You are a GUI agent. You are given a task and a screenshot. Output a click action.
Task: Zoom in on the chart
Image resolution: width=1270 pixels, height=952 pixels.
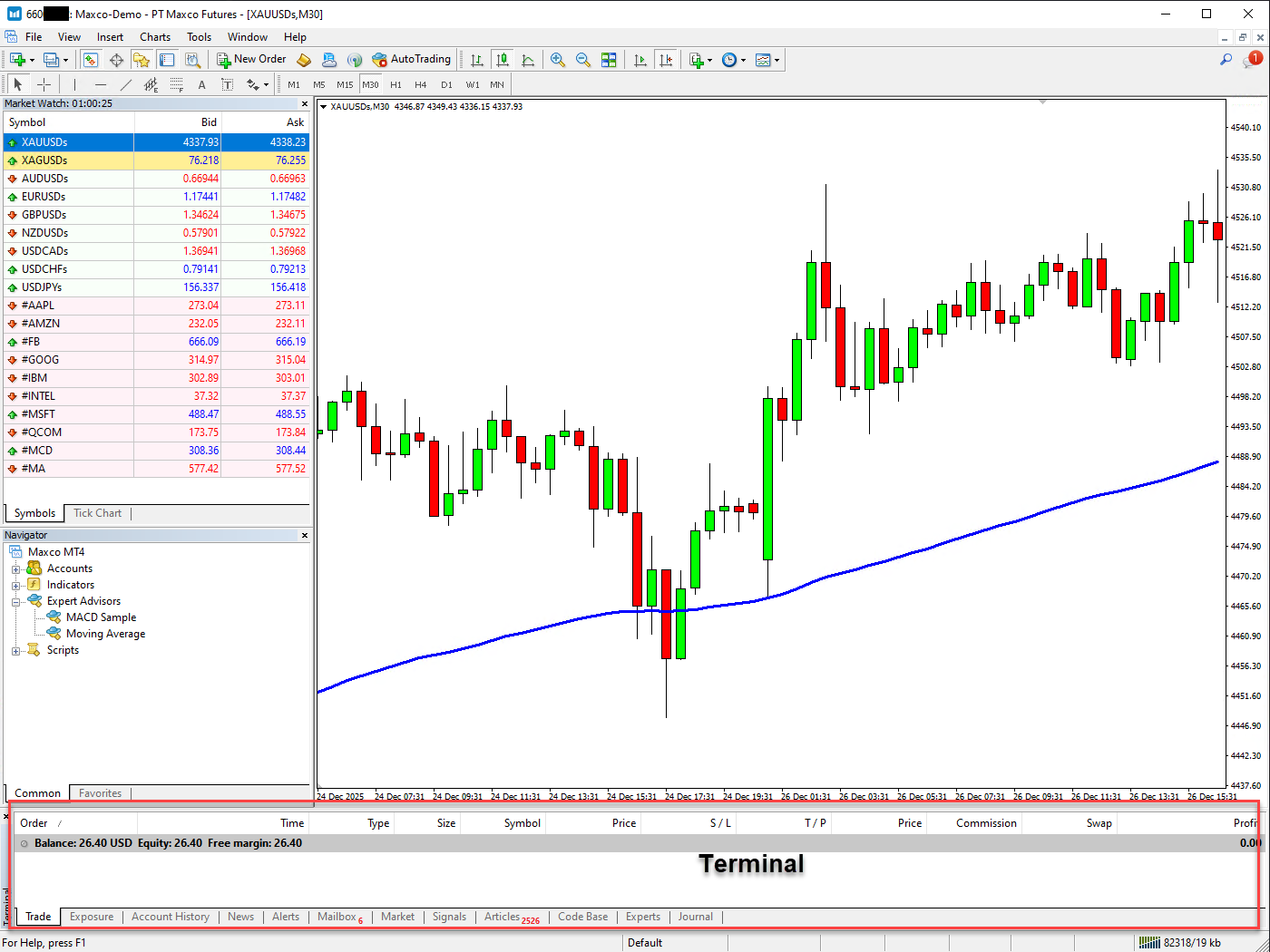[558, 60]
